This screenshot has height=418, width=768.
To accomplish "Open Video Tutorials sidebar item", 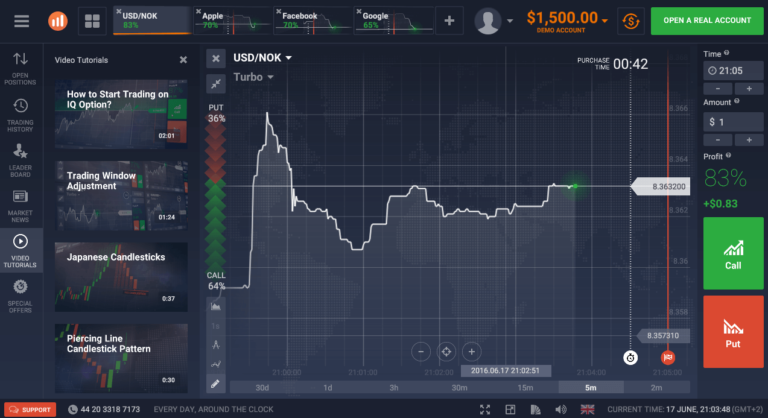I will click(20, 251).
